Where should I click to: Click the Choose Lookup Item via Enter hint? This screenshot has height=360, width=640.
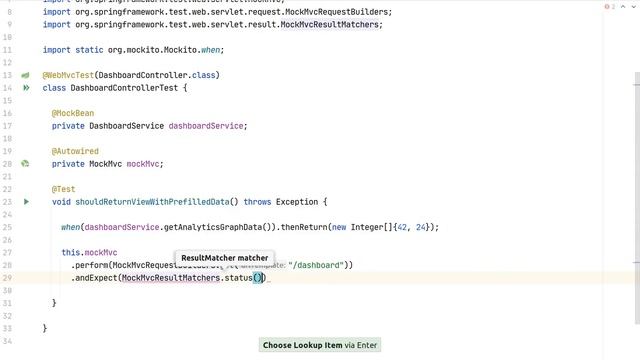320,345
